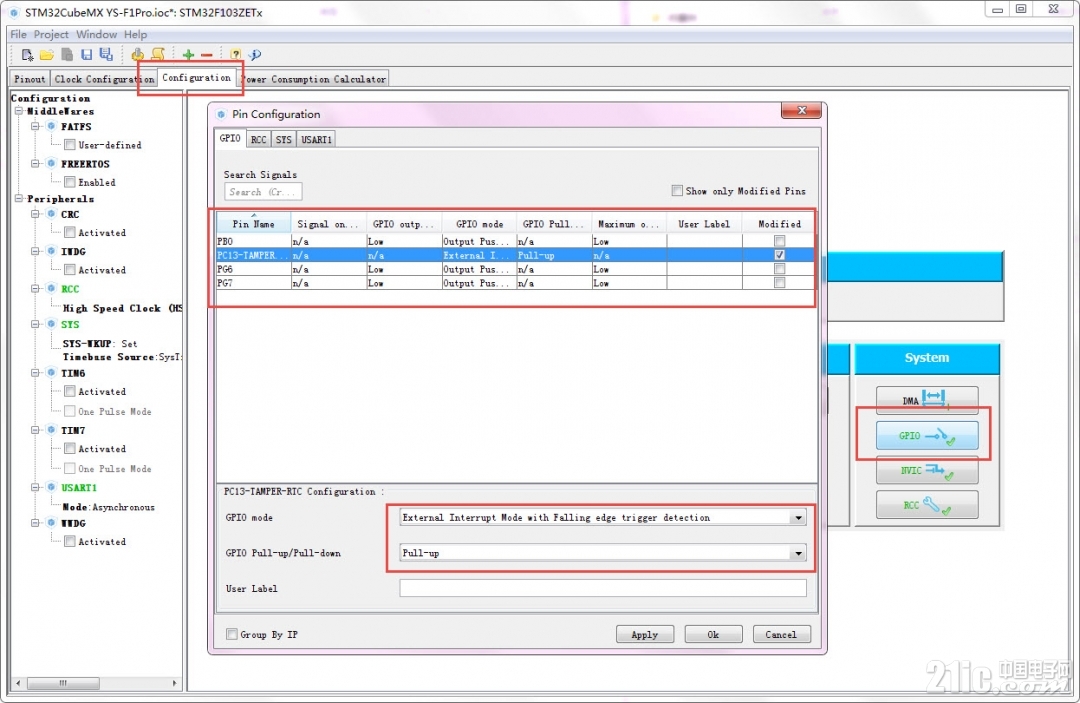The image size is (1080, 703).
Task: Collapse the FREERTOS tree node
Action: (x=34, y=164)
